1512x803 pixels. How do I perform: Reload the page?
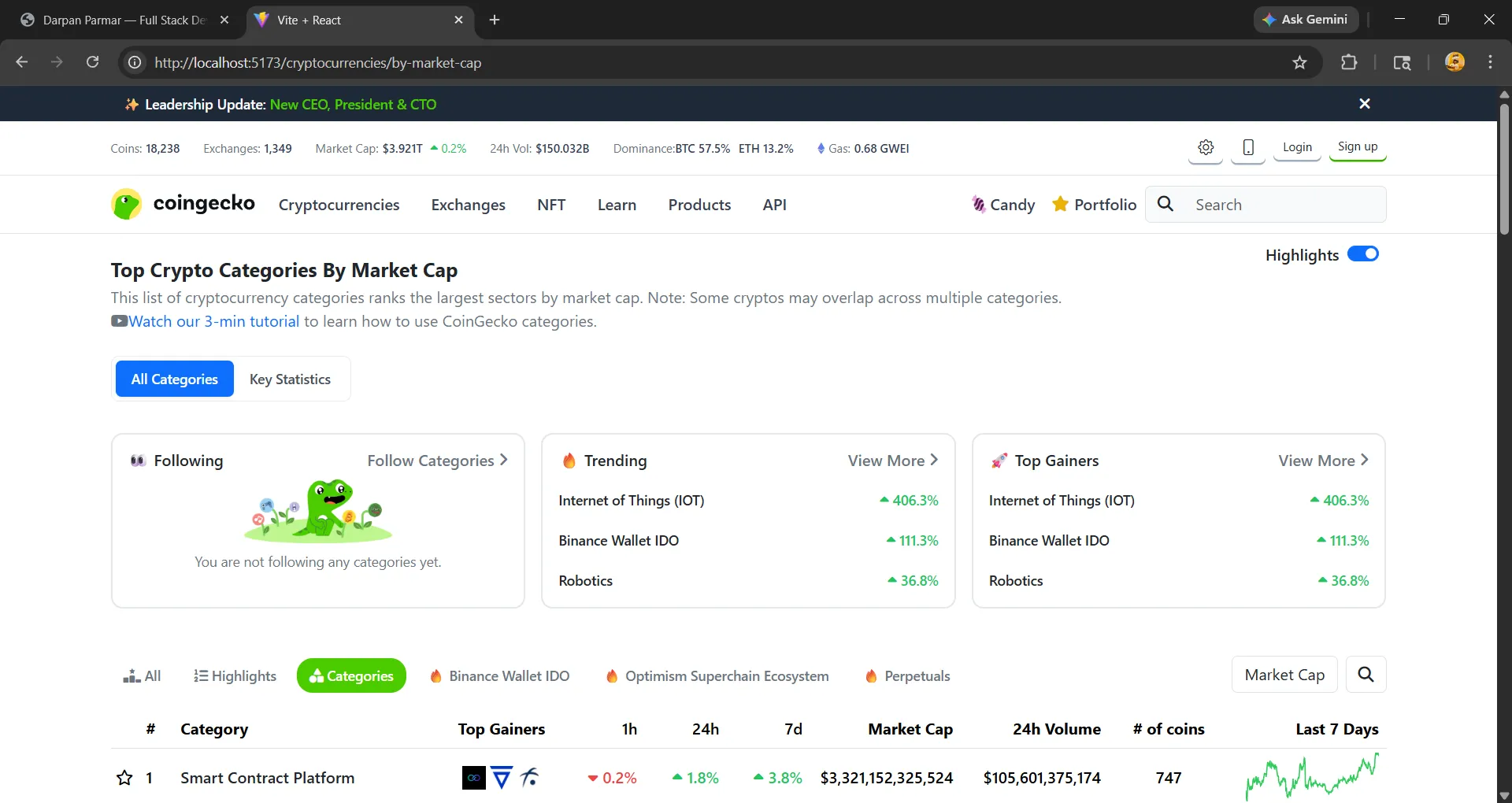pyautogui.click(x=92, y=62)
